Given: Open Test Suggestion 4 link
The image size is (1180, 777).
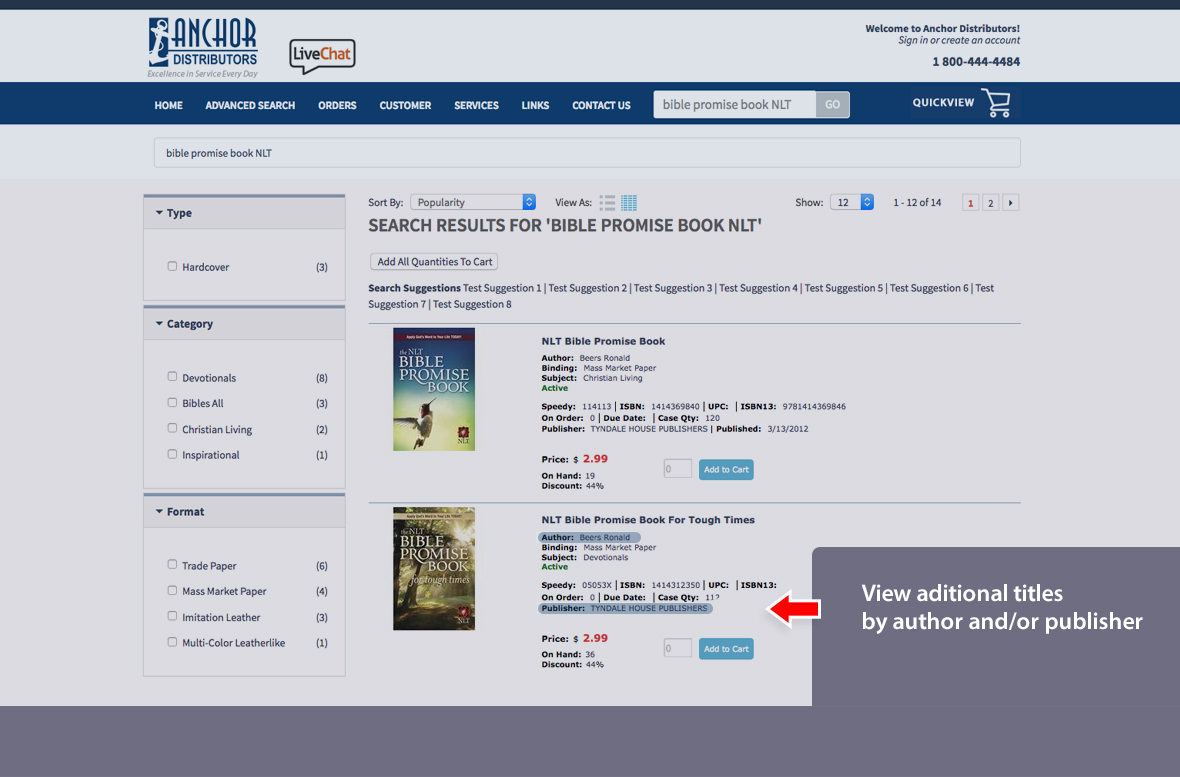Looking at the screenshot, I should click(759, 288).
